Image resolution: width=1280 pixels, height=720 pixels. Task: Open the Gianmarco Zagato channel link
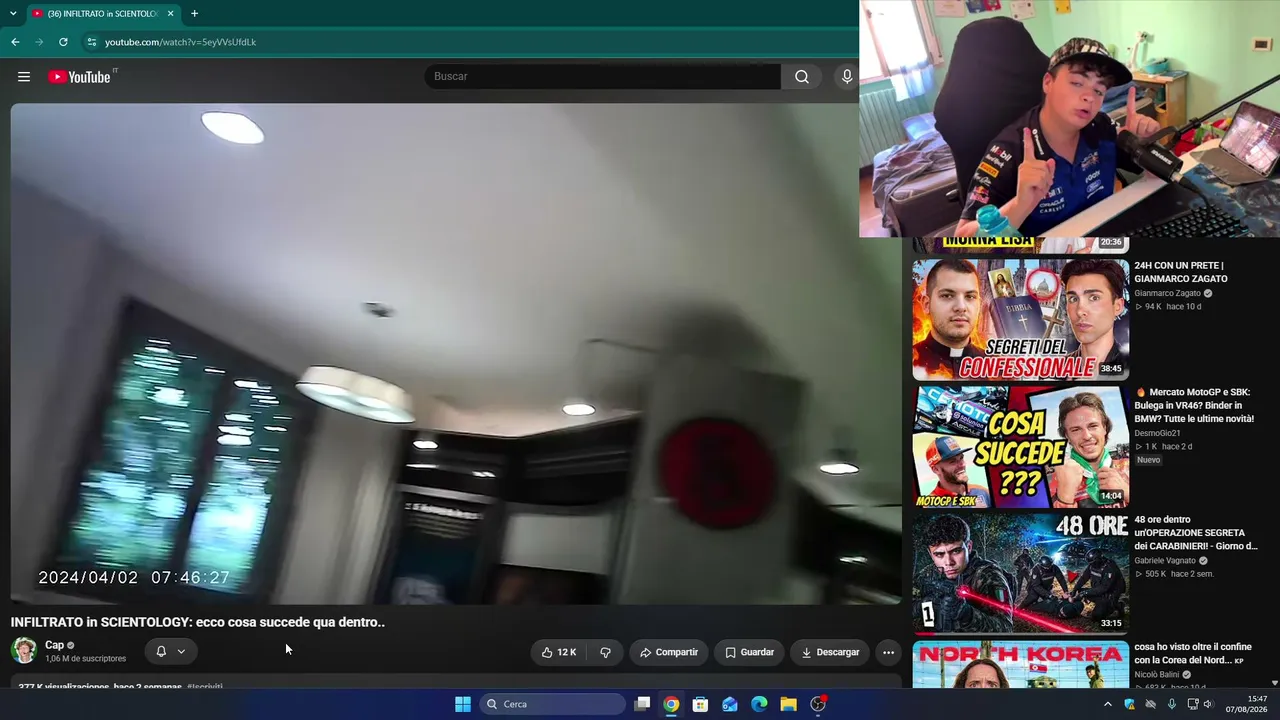coord(1167,293)
